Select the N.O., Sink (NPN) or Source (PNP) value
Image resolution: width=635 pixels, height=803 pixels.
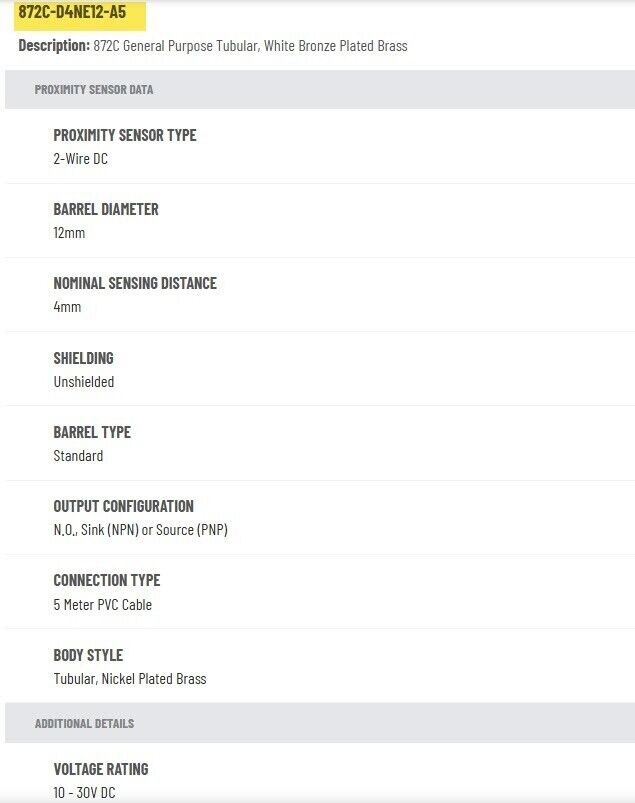(x=140, y=530)
